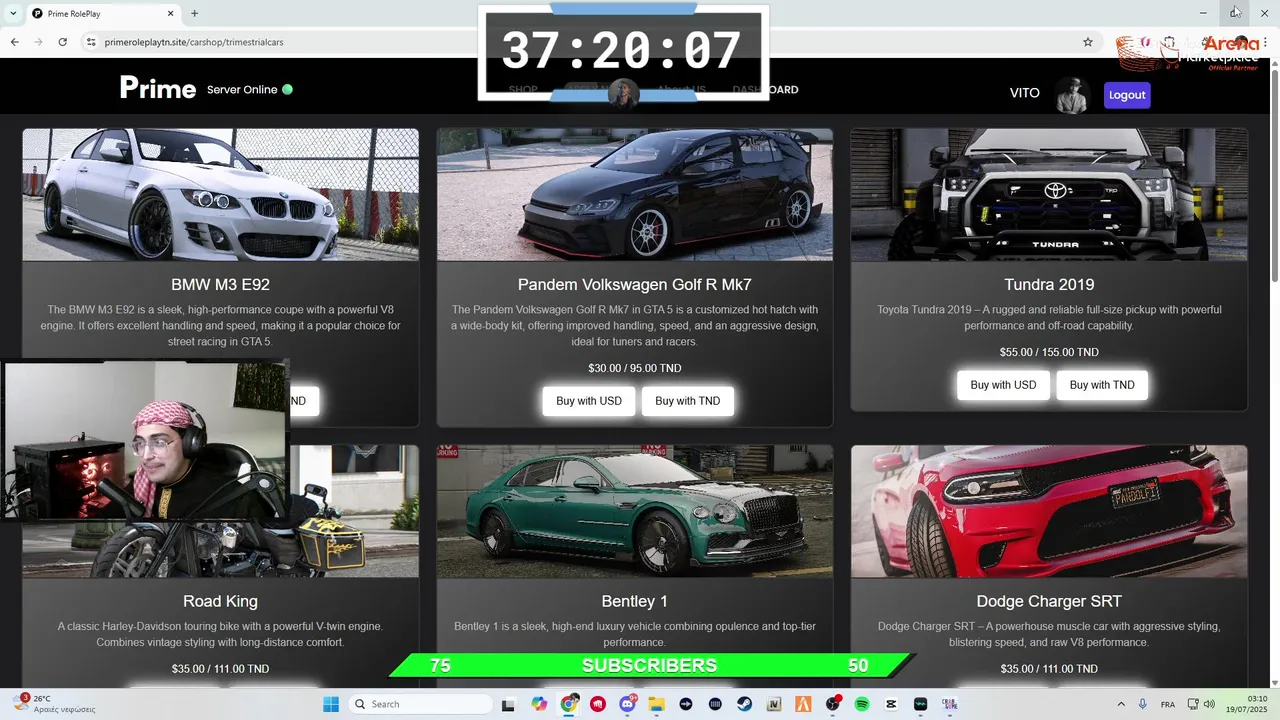
Task: Open Discord from the taskbar
Action: point(628,704)
